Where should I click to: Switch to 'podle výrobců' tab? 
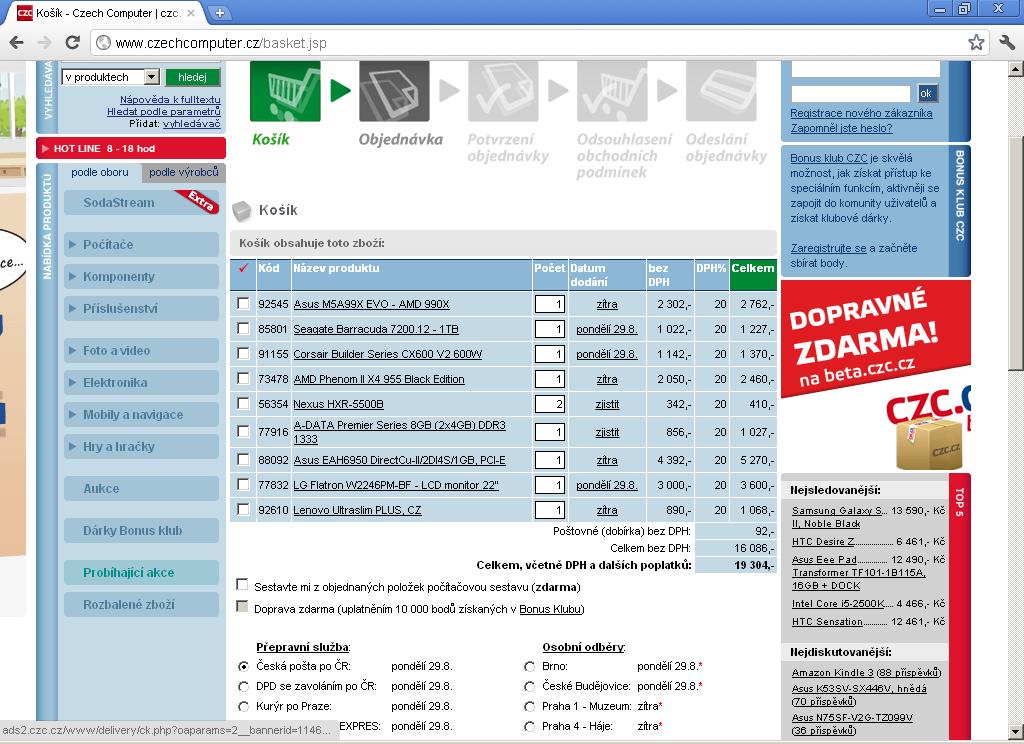[x=184, y=172]
